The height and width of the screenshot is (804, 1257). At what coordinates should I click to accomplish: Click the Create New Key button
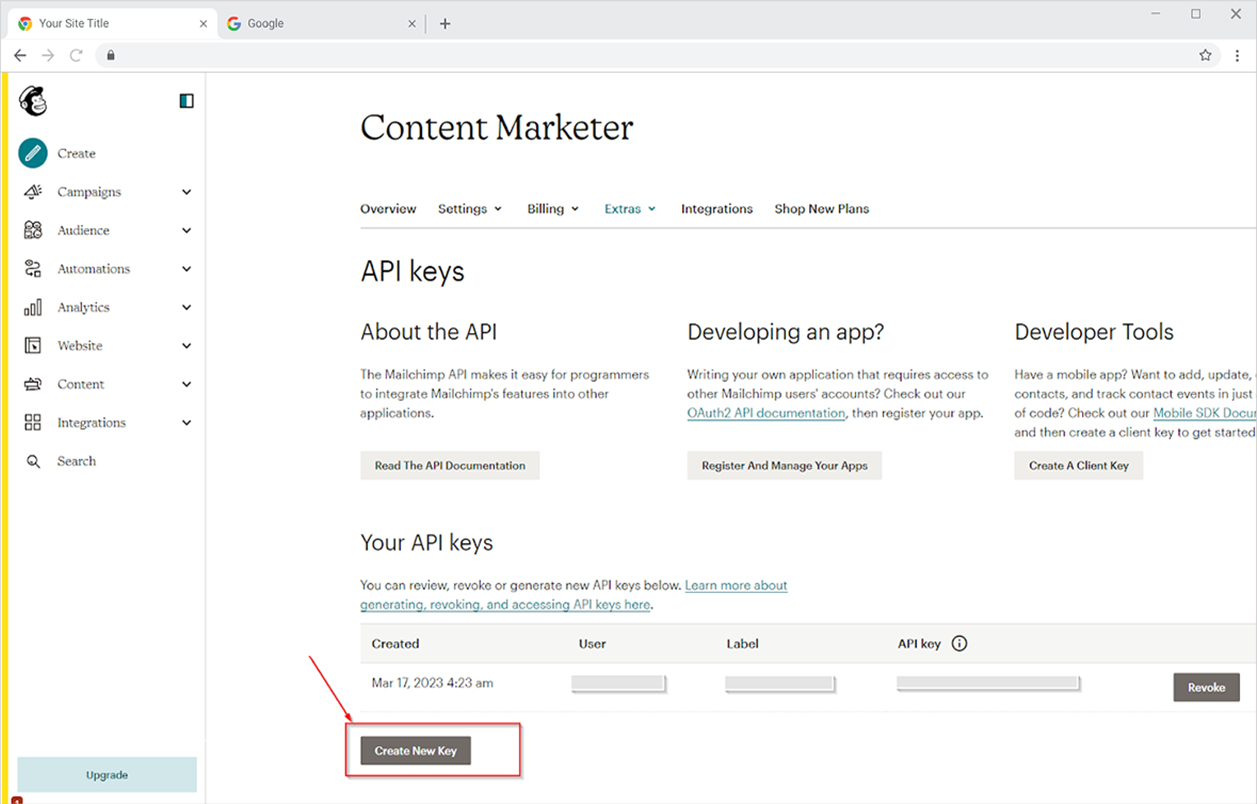tap(415, 751)
